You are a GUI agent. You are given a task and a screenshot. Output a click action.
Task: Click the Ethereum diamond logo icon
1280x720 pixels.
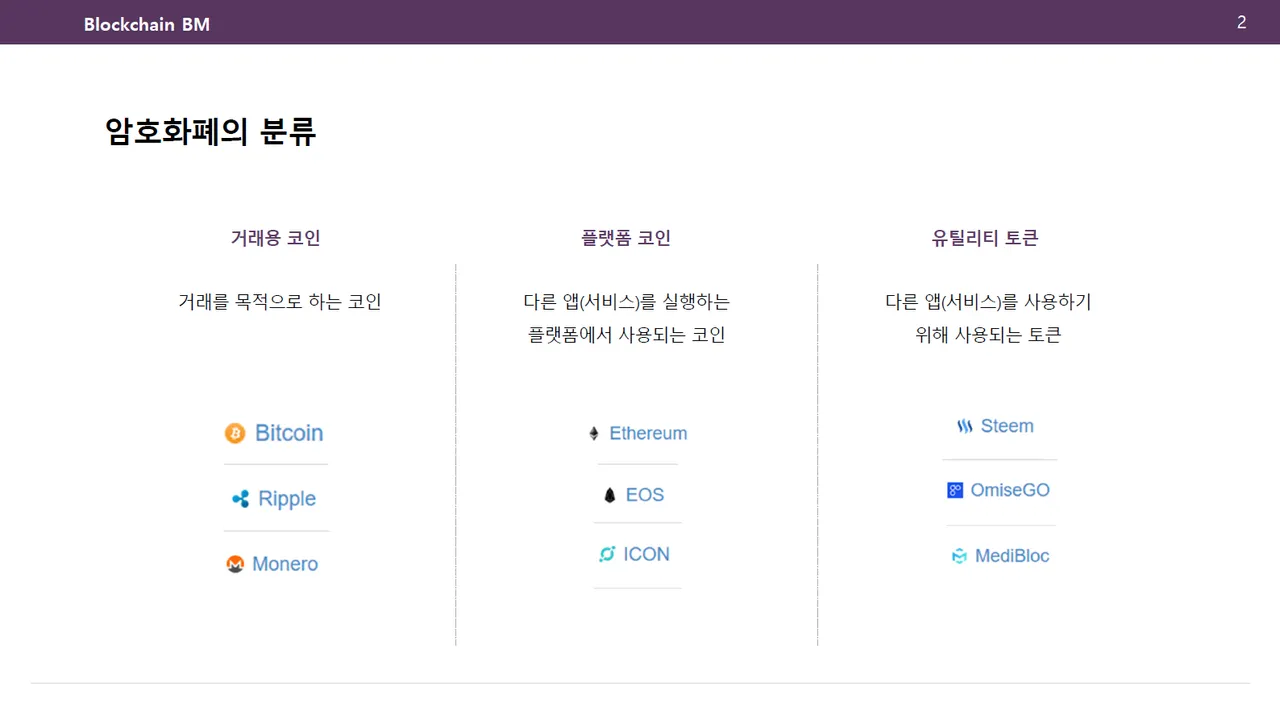click(594, 433)
